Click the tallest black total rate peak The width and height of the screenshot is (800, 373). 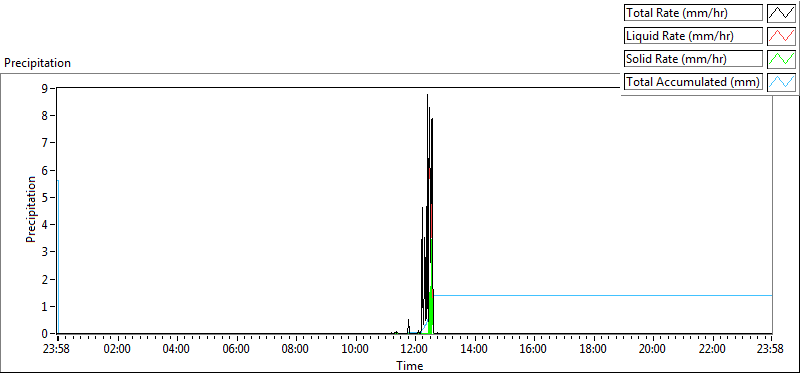[428, 97]
